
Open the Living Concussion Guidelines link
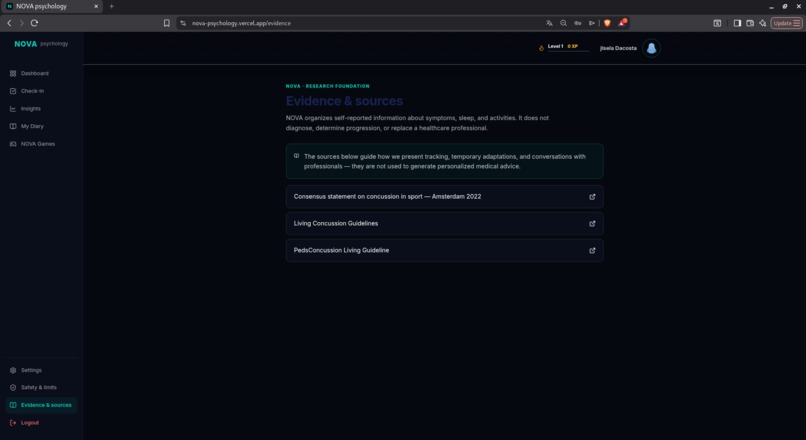[445, 224]
